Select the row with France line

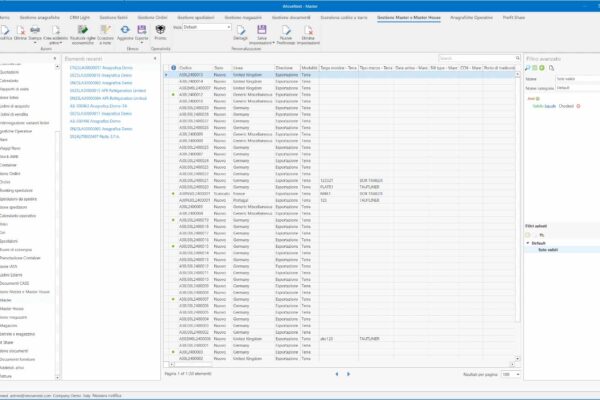click(341, 194)
